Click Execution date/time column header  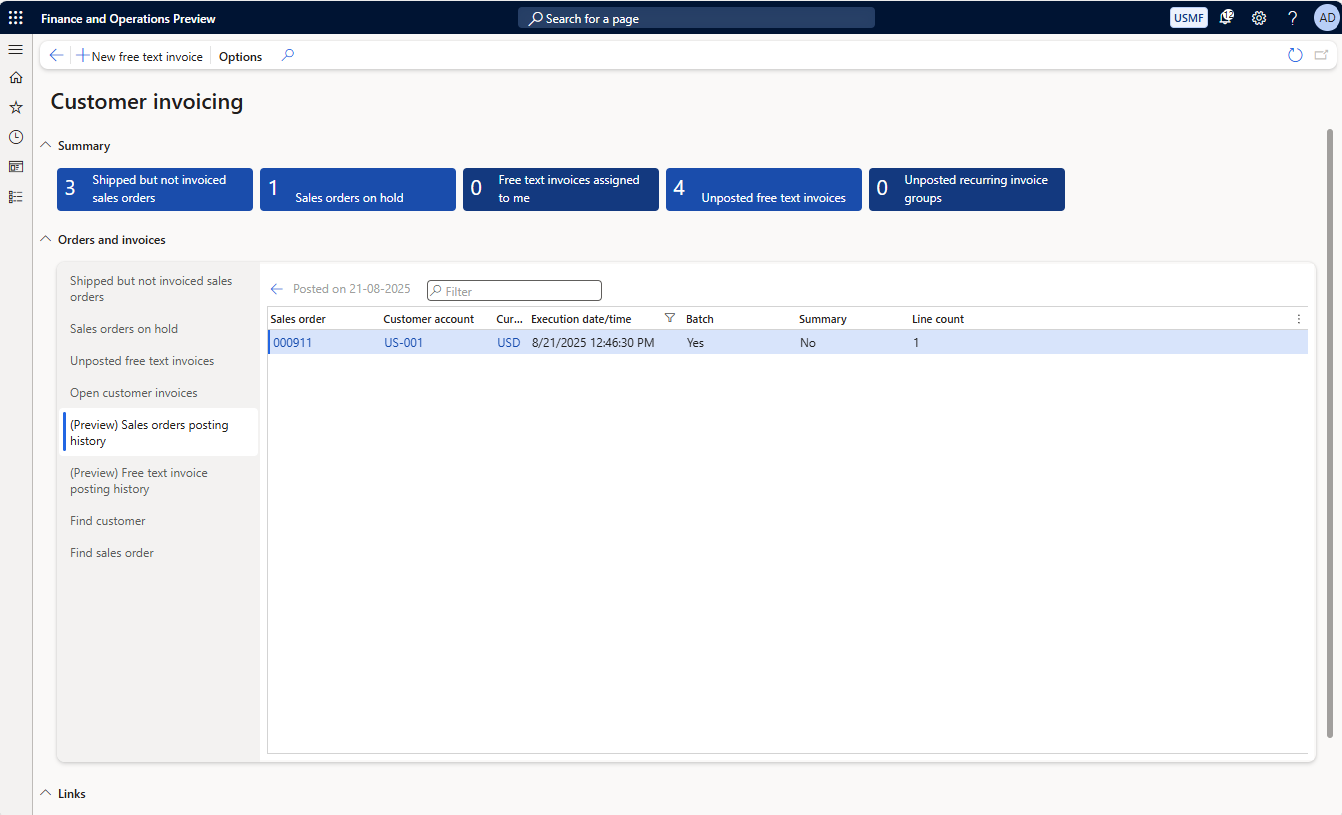[x=581, y=319]
